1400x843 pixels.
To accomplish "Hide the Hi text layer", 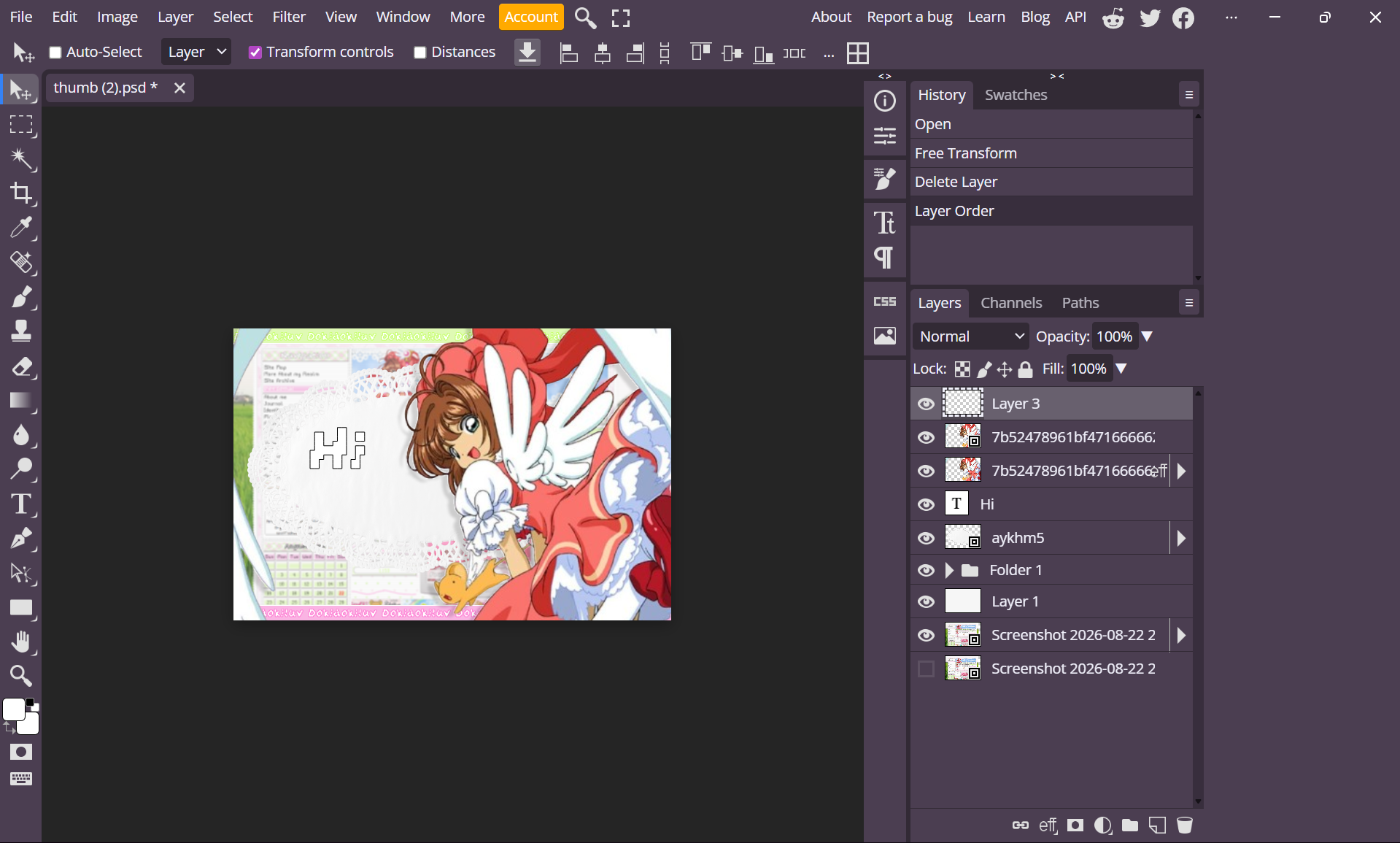I will coord(926,504).
